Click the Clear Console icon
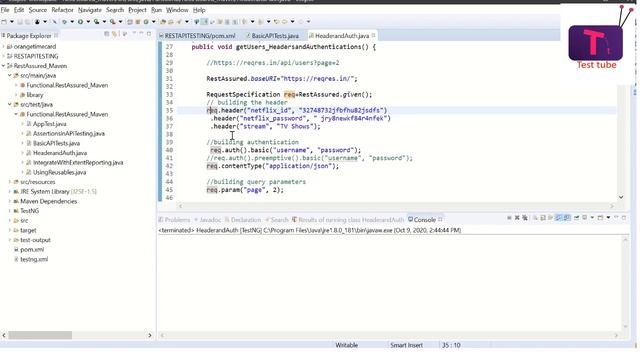Screen dimensions: 640x360 click(535, 218)
